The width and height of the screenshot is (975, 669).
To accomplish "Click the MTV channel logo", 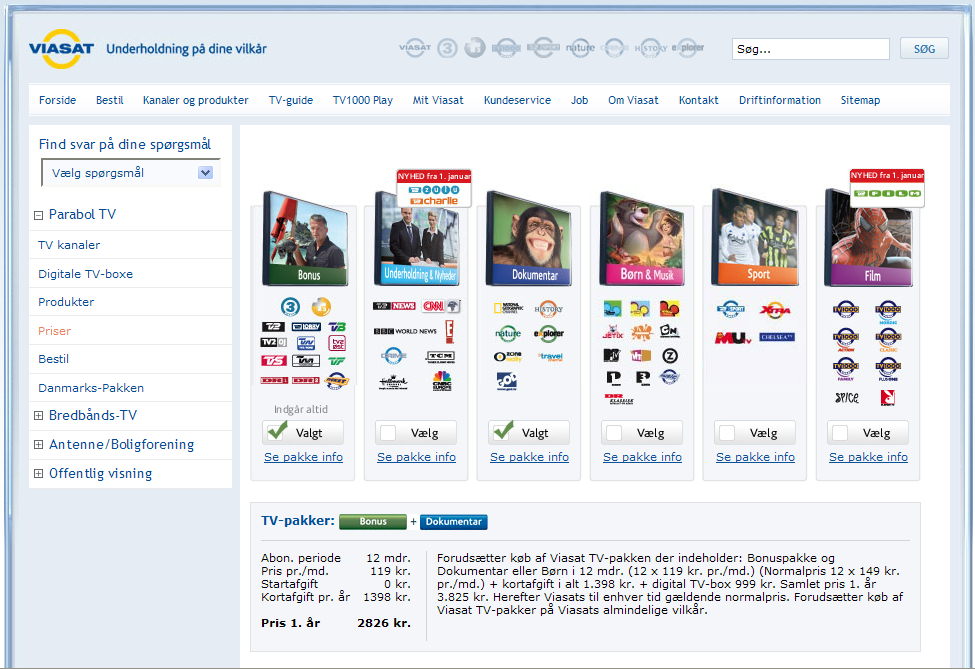I will coord(612,355).
